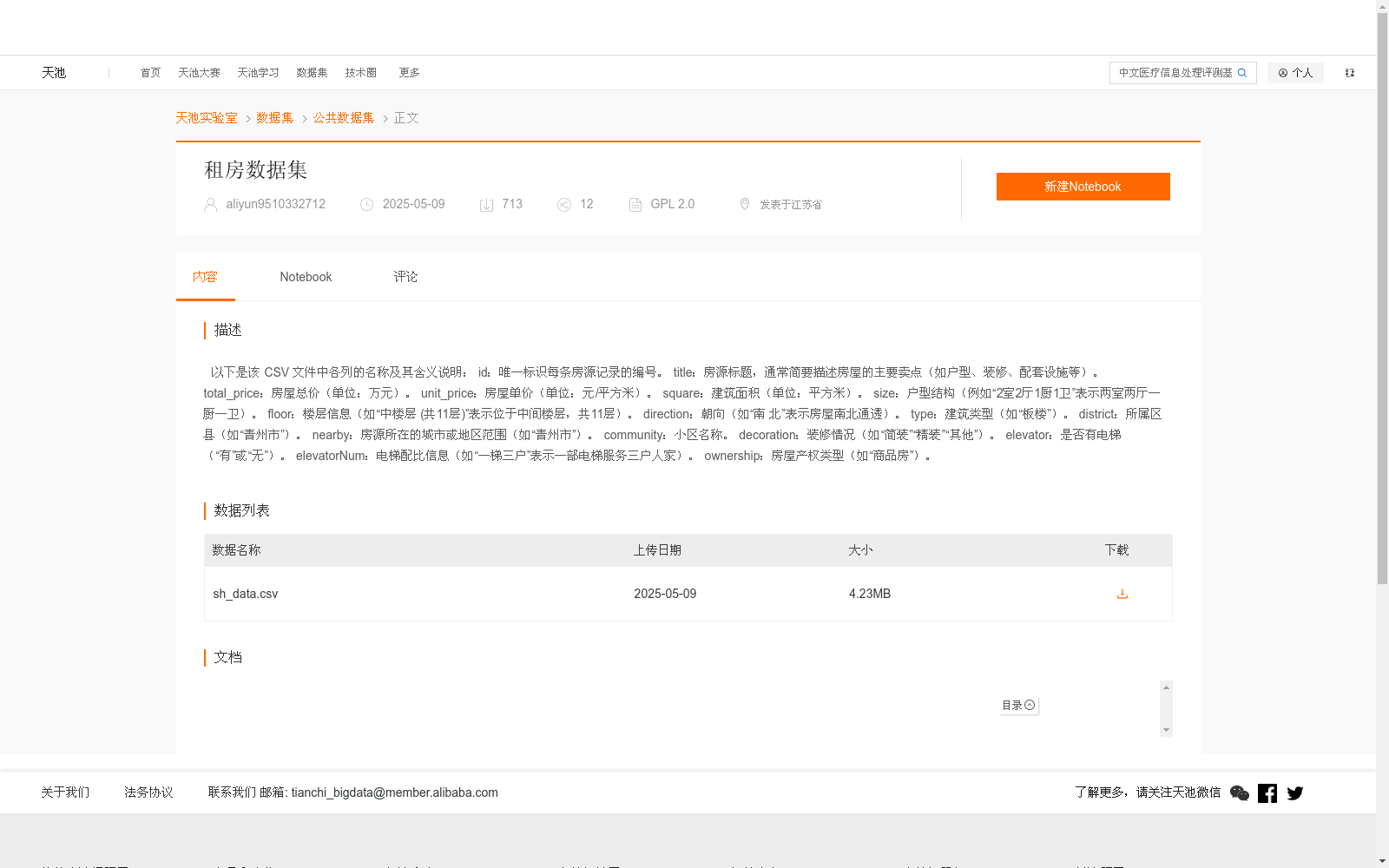This screenshot has width=1389, height=868.
Task: Open 天池大赛 menu item
Action: [200, 73]
